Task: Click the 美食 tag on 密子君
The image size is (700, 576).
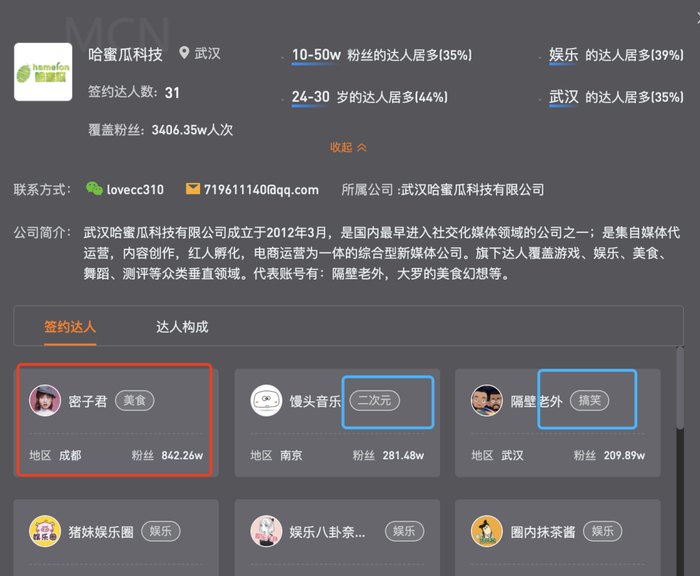Action: click(135, 401)
